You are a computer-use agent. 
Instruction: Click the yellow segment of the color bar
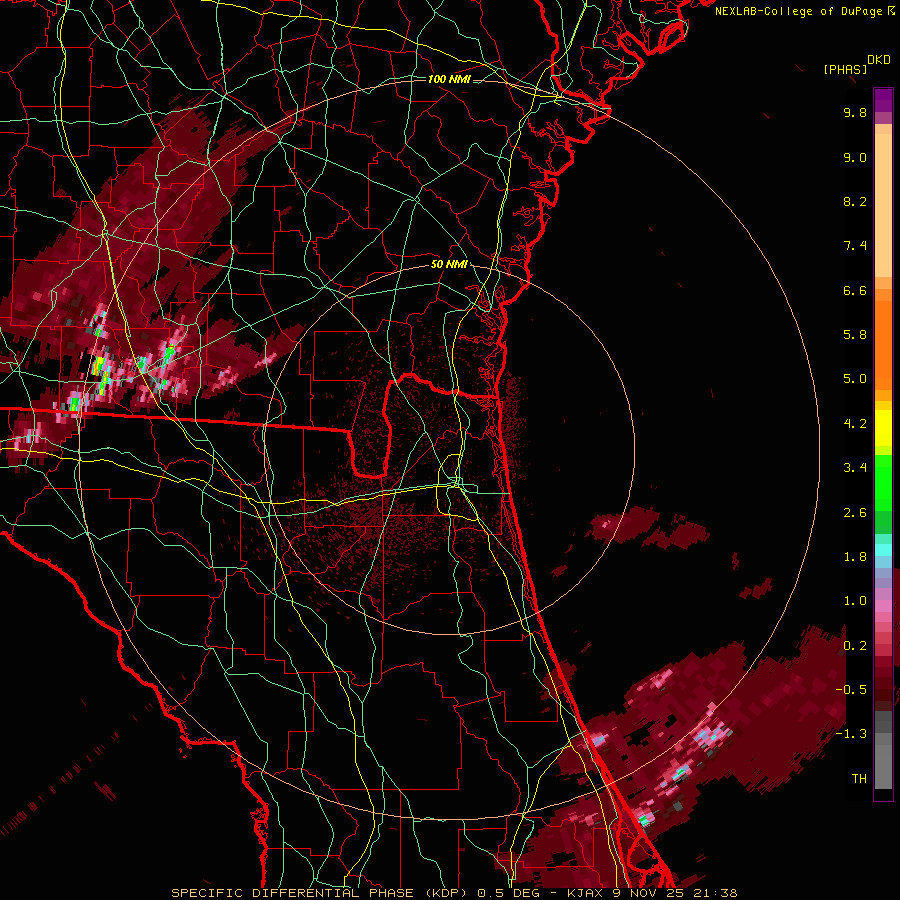(883, 428)
